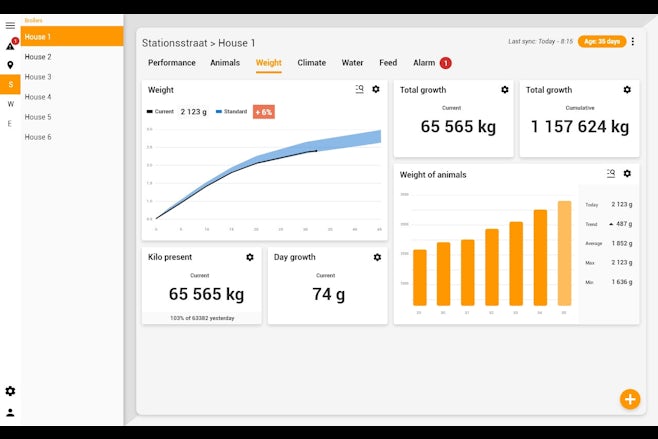Viewport: 658px width, 439px height.
Task: Open the three-dot more options menu
Action: click(x=633, y=41)
